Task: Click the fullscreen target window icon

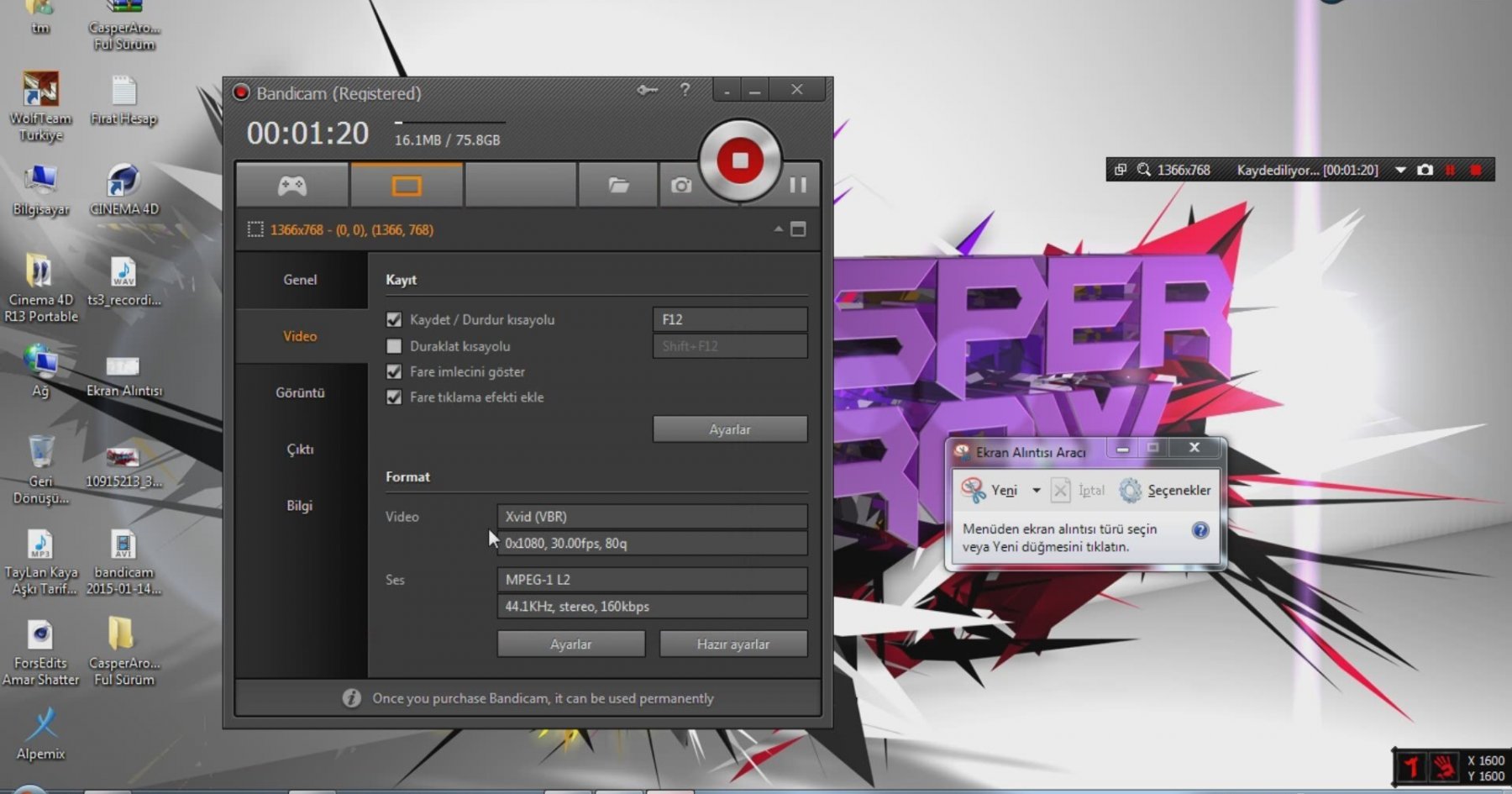Action: [x=798, y=229]
